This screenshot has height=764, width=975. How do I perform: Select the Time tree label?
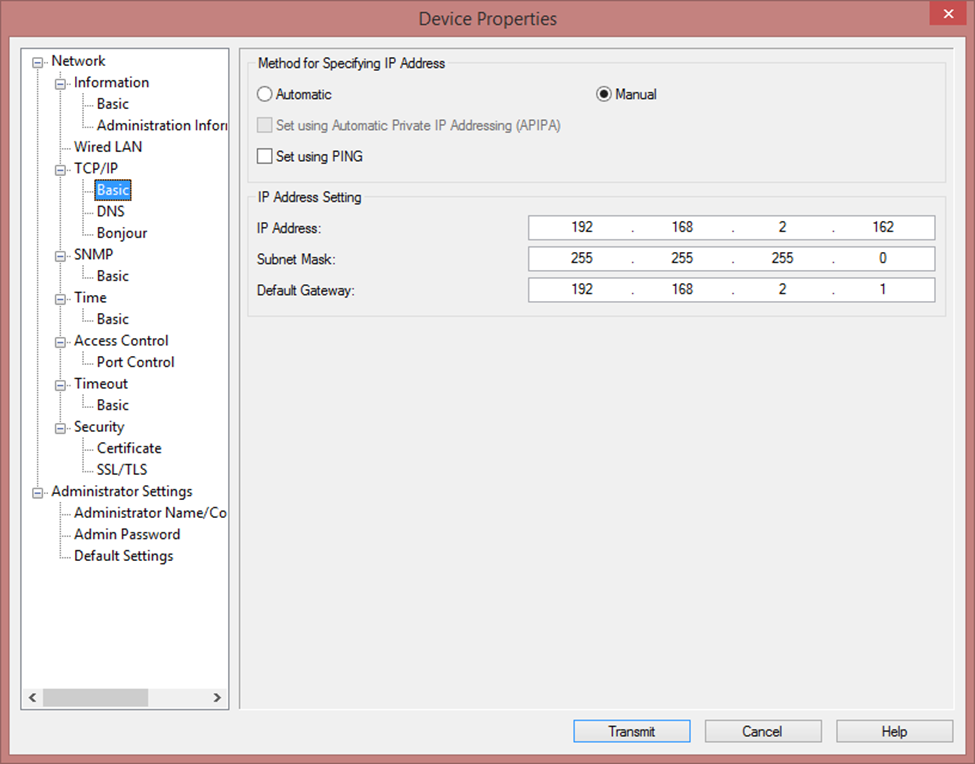point(90,298)
